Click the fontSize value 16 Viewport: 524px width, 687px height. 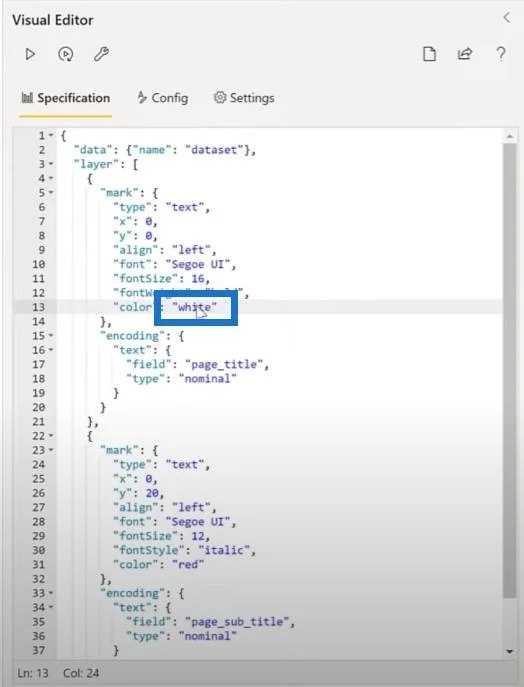pyautogui.click(x=198, y=279)
